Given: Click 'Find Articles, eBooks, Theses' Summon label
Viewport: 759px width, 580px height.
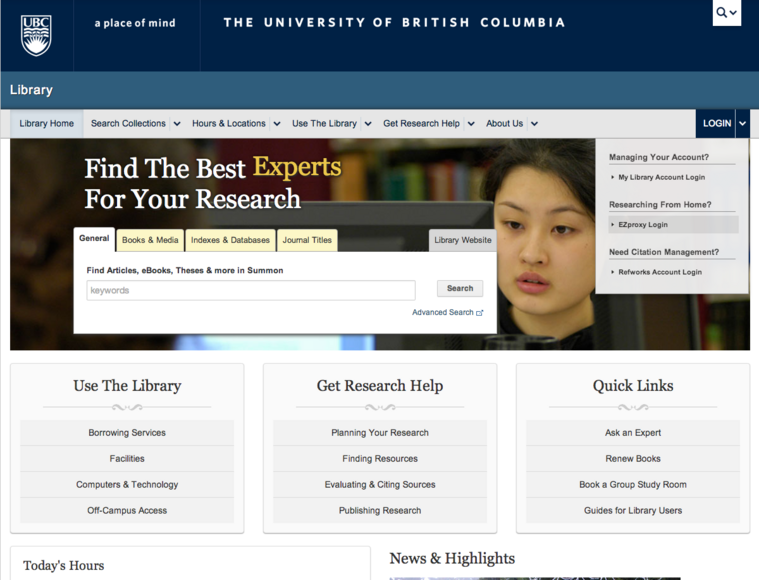Looking at the screenshot, I should point(185,271).
